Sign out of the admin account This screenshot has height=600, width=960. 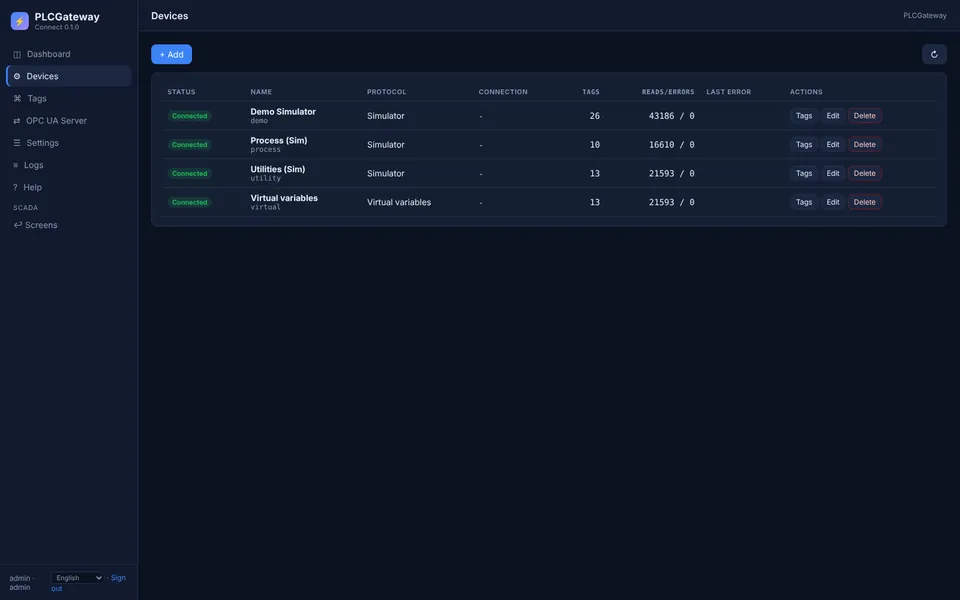coord(118,578)
